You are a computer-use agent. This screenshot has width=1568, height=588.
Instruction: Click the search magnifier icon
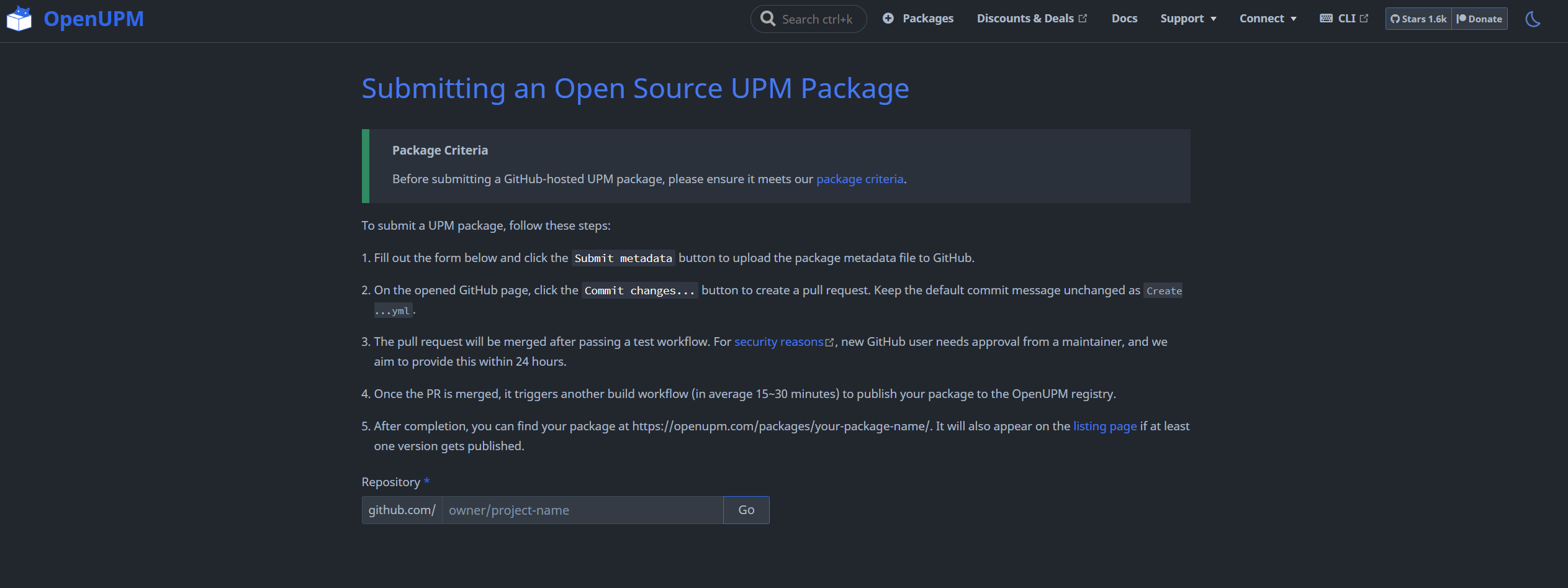tap(768, 19)
